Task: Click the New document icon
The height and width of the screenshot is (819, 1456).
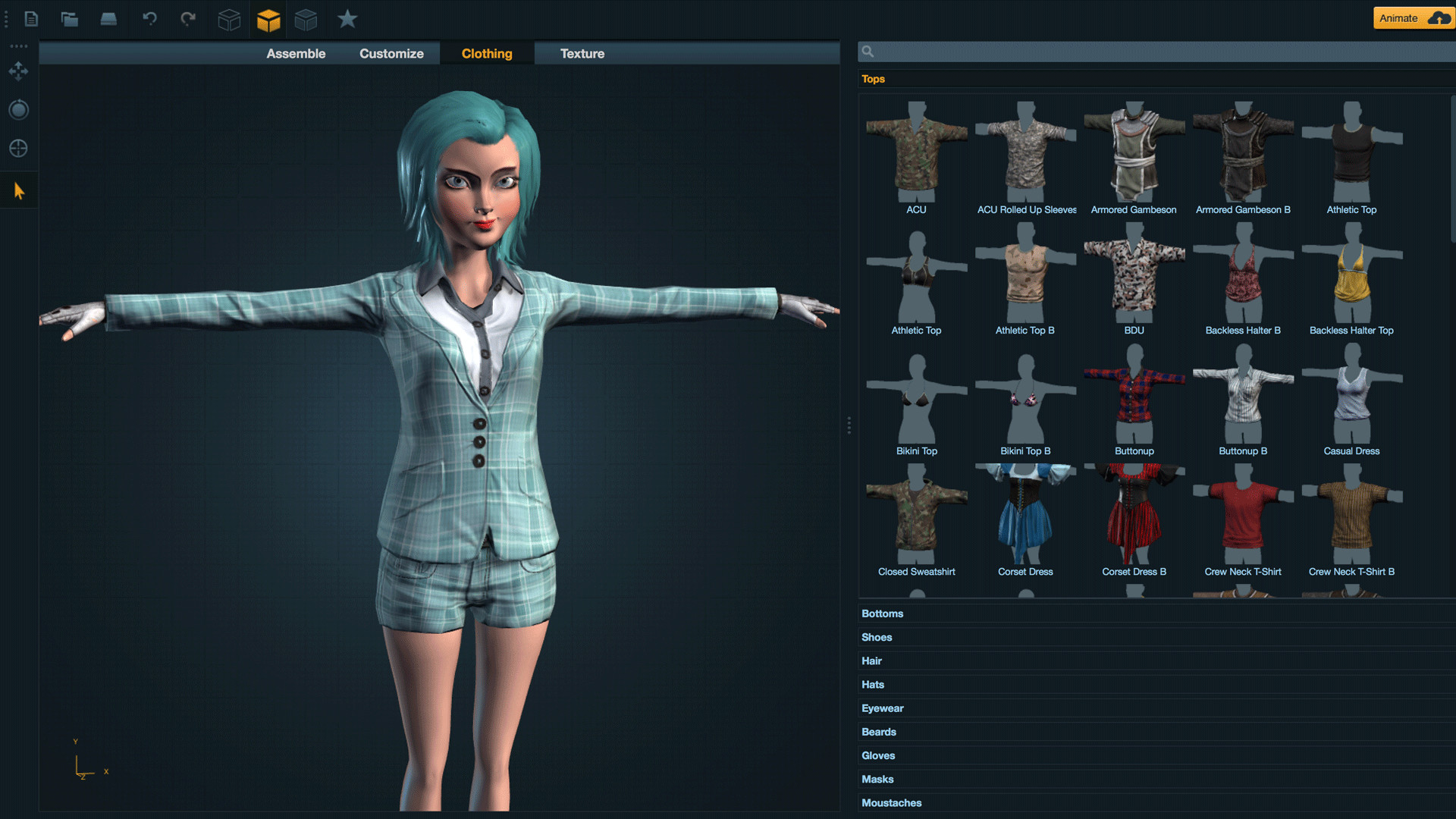Action: (32, 19)
